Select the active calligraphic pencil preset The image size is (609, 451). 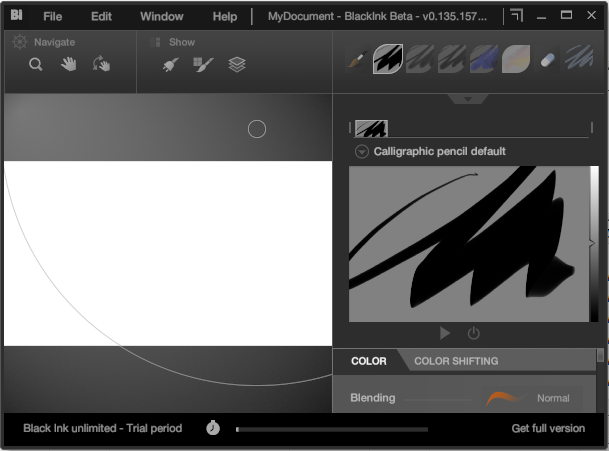click(388, 59)
